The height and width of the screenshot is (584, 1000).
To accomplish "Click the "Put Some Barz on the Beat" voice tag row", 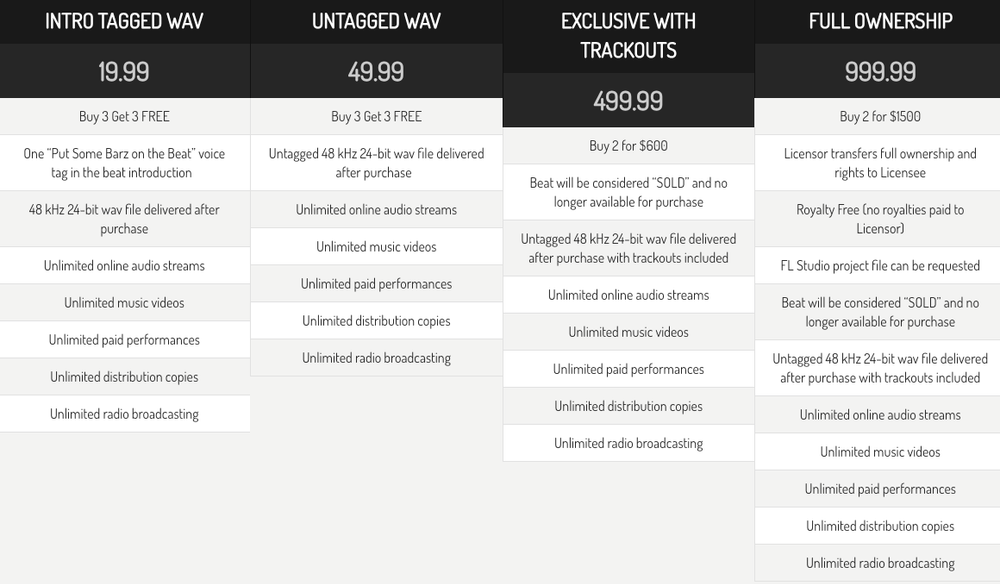I will point(124,163).
